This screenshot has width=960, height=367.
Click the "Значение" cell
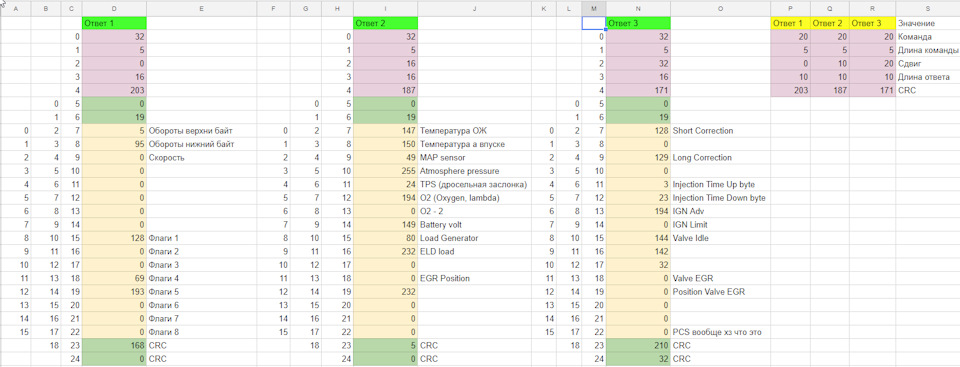click(927, 23)
